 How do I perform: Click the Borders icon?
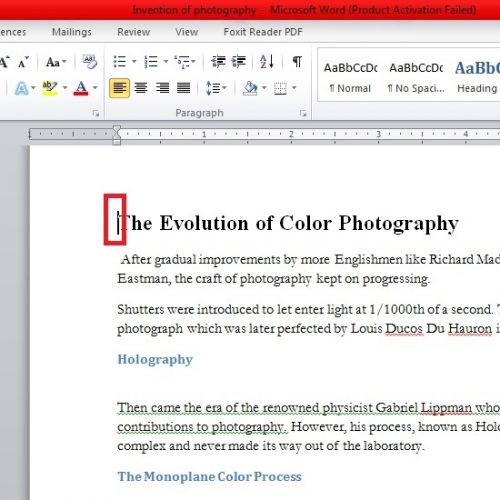pyautogui.click(x=280, y=88)
